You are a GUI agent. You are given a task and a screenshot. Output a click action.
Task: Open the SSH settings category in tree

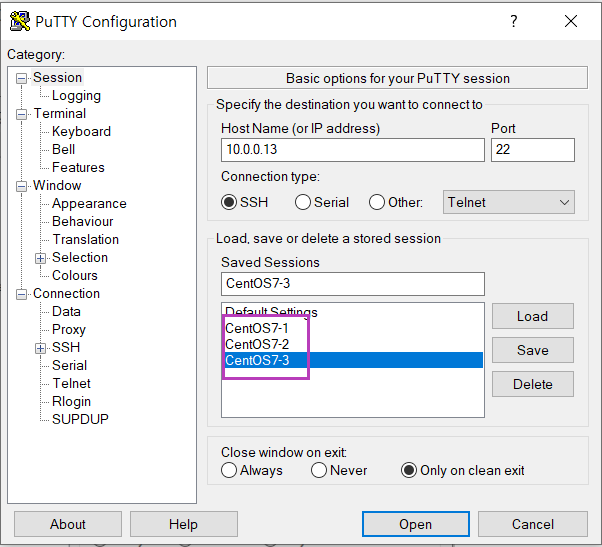pos(66,347)
